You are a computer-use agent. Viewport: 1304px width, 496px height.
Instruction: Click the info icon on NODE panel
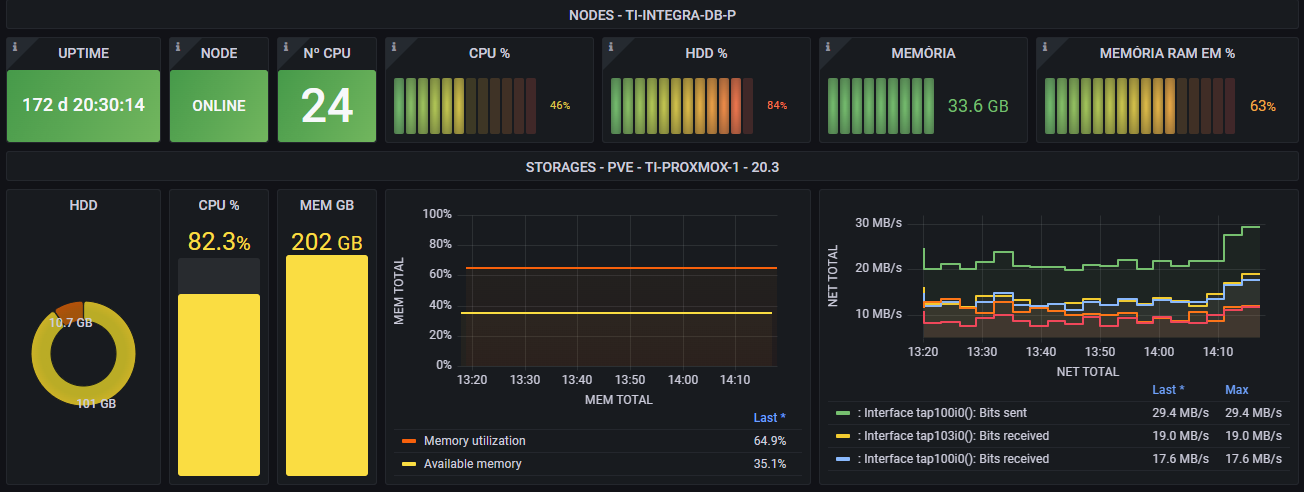(x=175, y=45)
